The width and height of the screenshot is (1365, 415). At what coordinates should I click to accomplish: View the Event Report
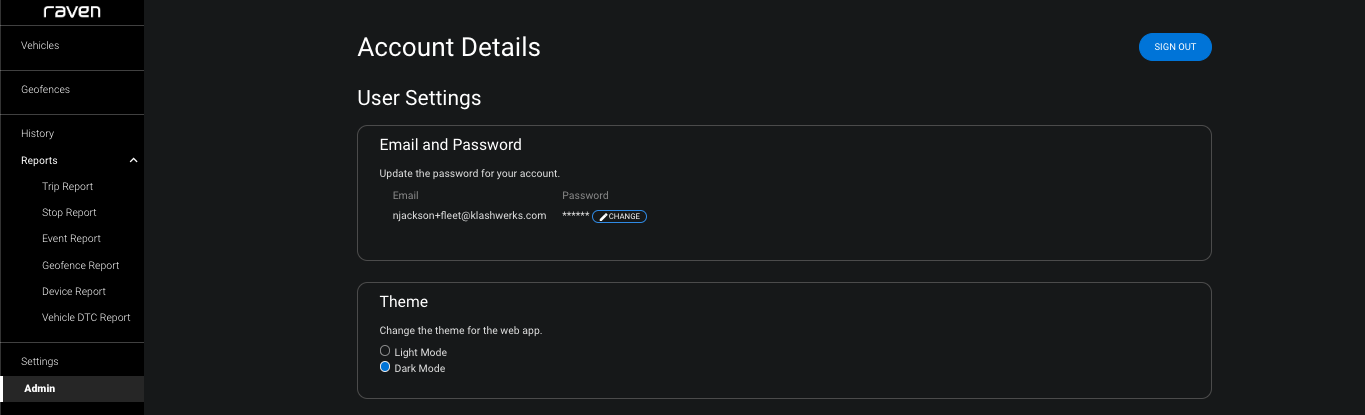point(71,238)
